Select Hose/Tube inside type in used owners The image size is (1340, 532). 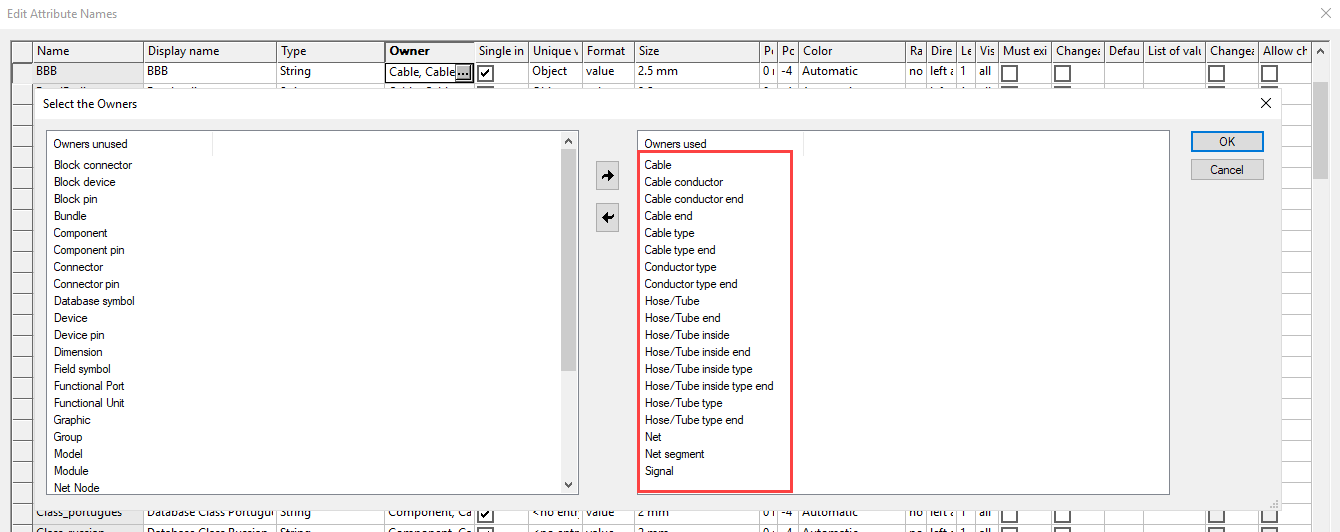click(x=698, y=369)
